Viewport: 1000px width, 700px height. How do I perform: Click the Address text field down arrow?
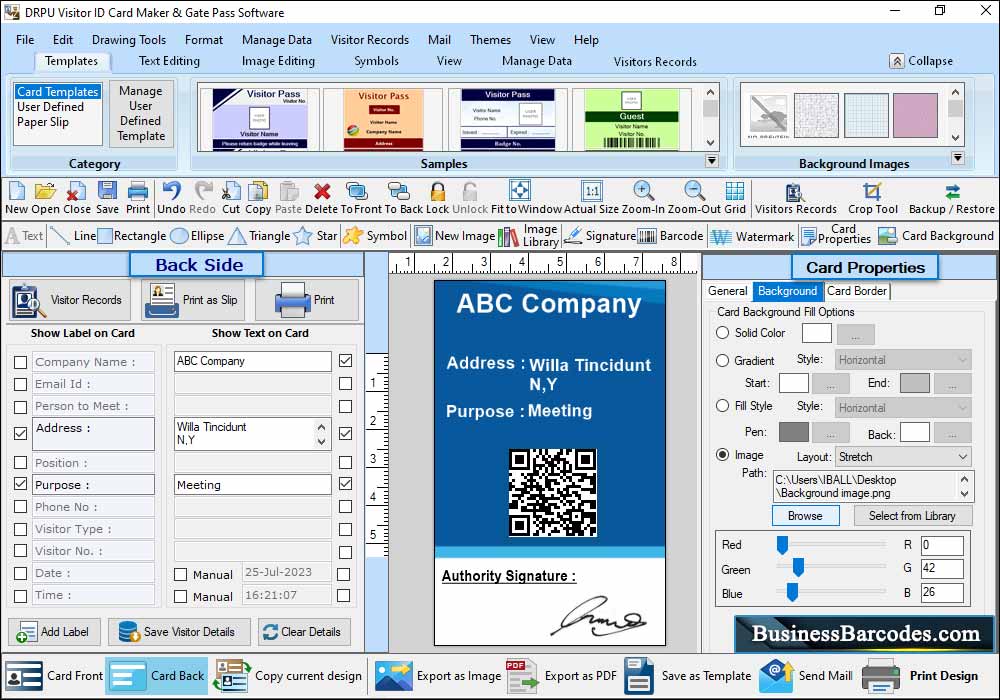click(321, 441)
